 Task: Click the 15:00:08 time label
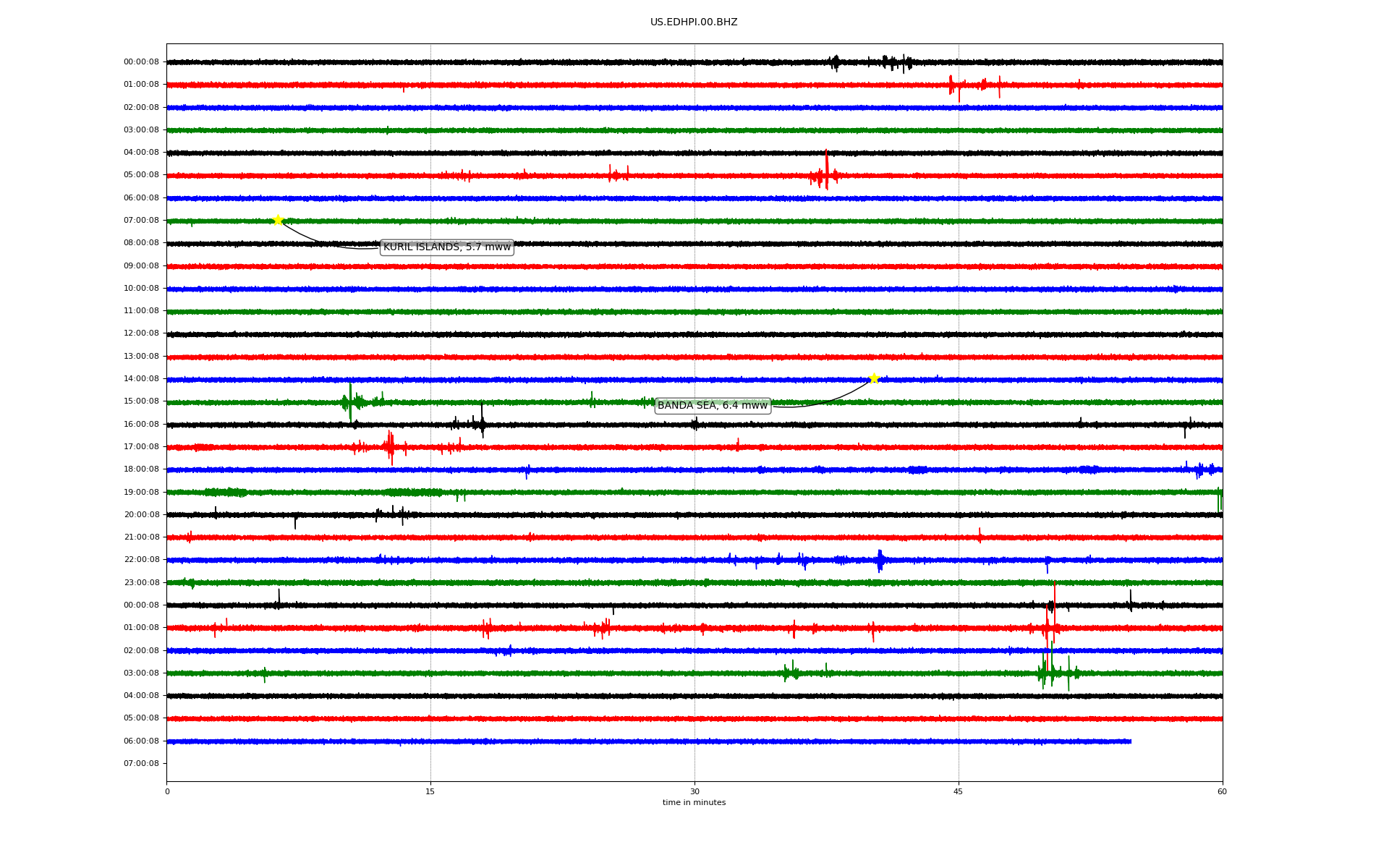click(x=141, y=401)
